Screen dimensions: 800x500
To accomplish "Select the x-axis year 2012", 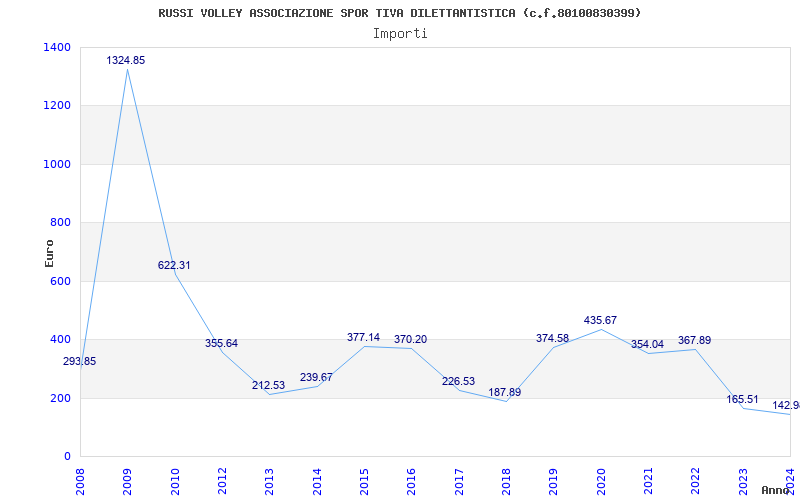I will click(x=222, y=481).
